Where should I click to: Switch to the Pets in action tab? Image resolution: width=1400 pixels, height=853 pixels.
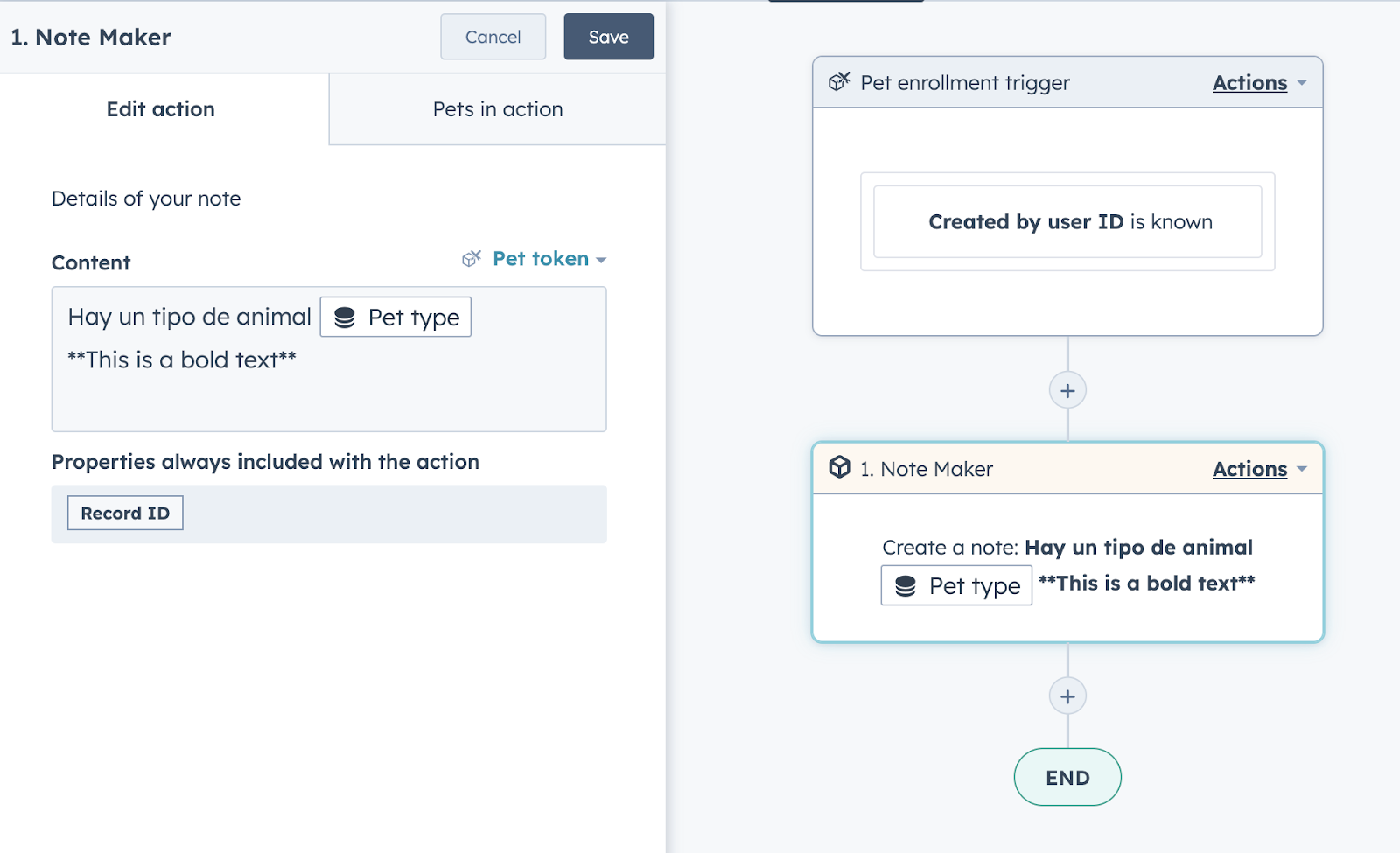coord(496,108)
